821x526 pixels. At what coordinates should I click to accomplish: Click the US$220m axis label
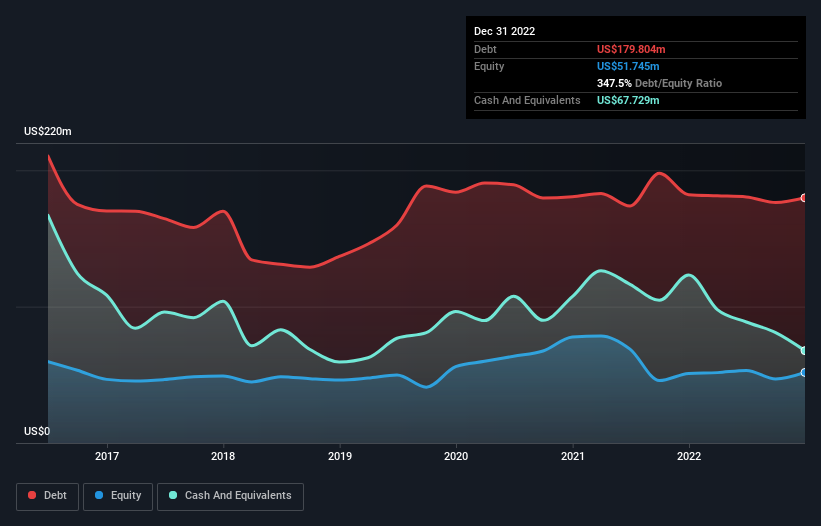click(x=48, y=131)
